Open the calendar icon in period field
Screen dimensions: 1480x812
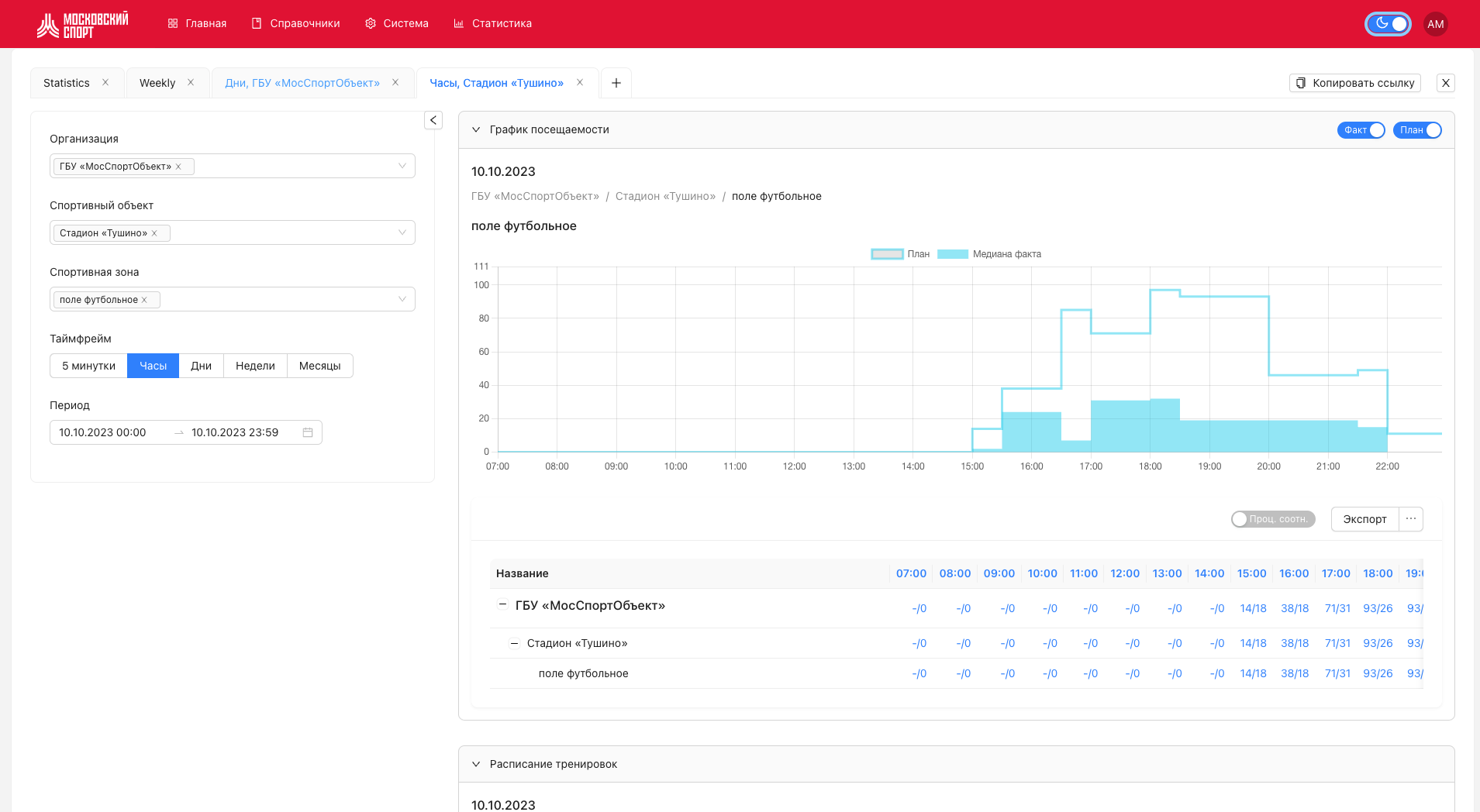click(308, 432)
